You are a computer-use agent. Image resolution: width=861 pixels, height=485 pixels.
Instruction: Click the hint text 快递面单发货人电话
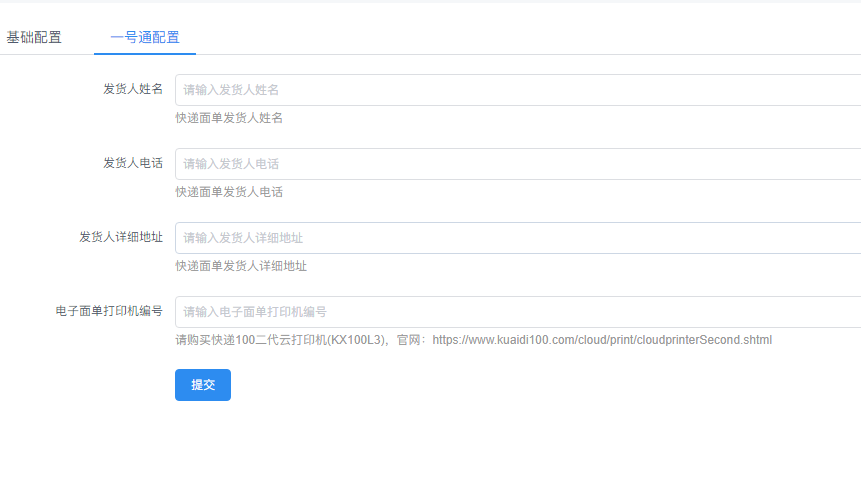(x=229, y=192)
